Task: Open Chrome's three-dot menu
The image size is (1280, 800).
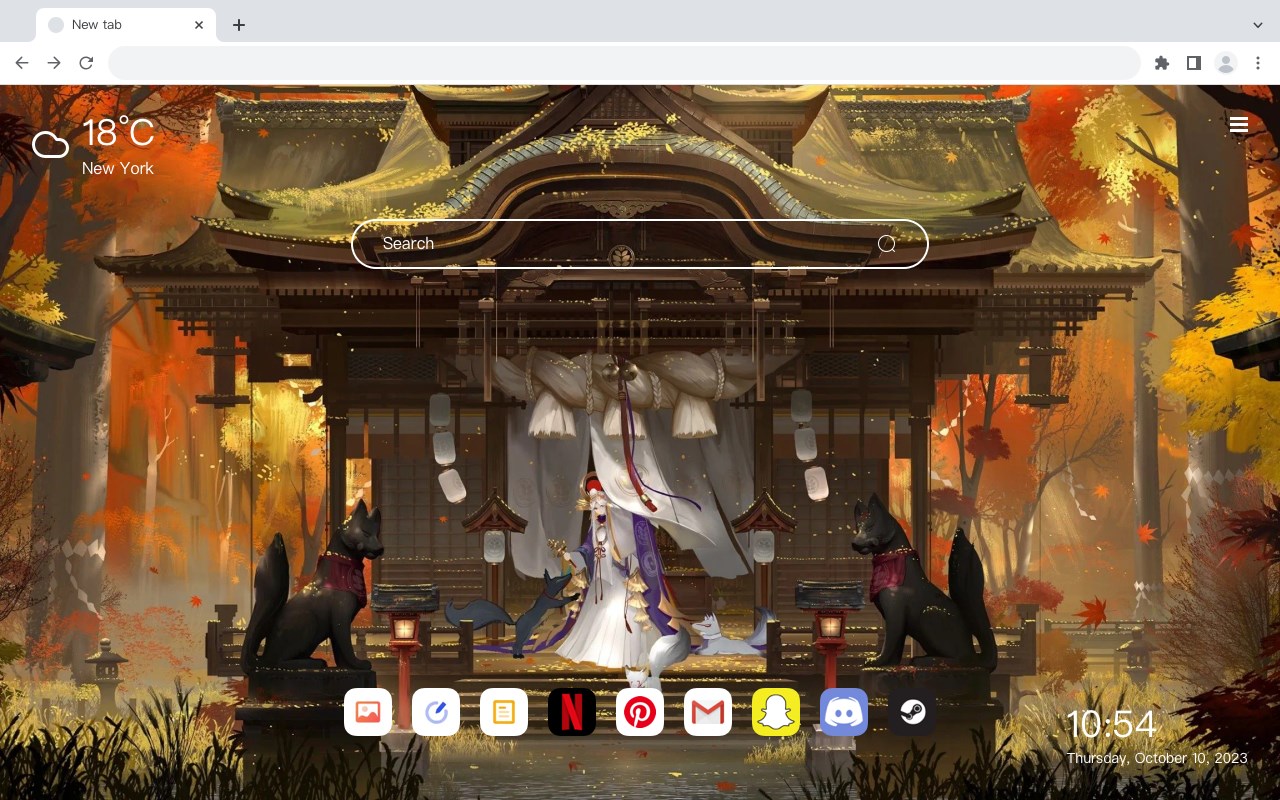Action: 1258,63
